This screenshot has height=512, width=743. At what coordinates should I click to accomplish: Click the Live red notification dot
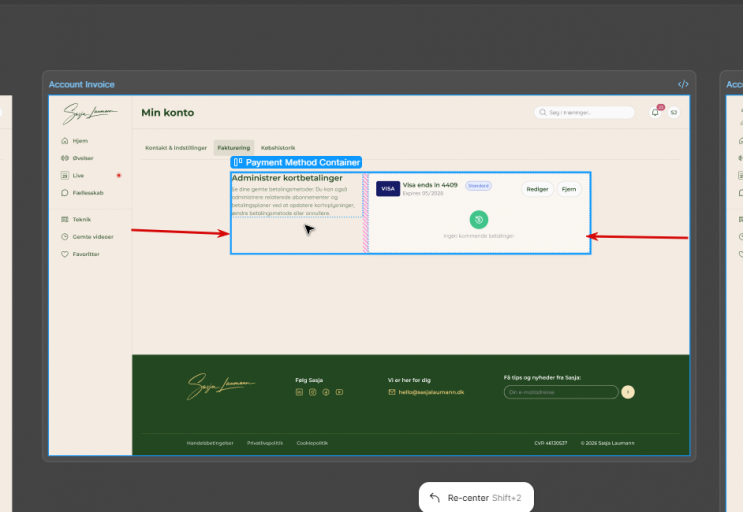click(119, 176)
